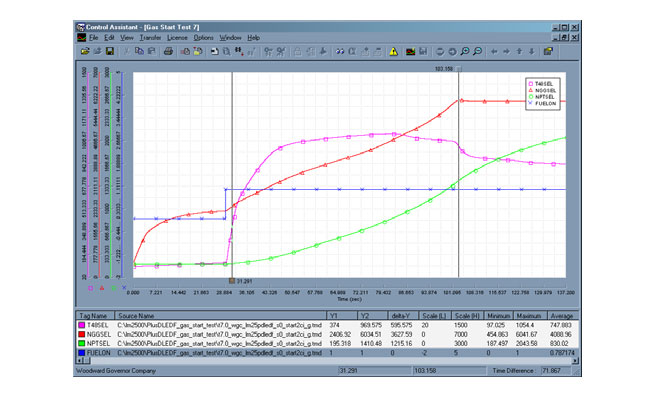Shift plot up with the up arrow icon

click(519, 51)
